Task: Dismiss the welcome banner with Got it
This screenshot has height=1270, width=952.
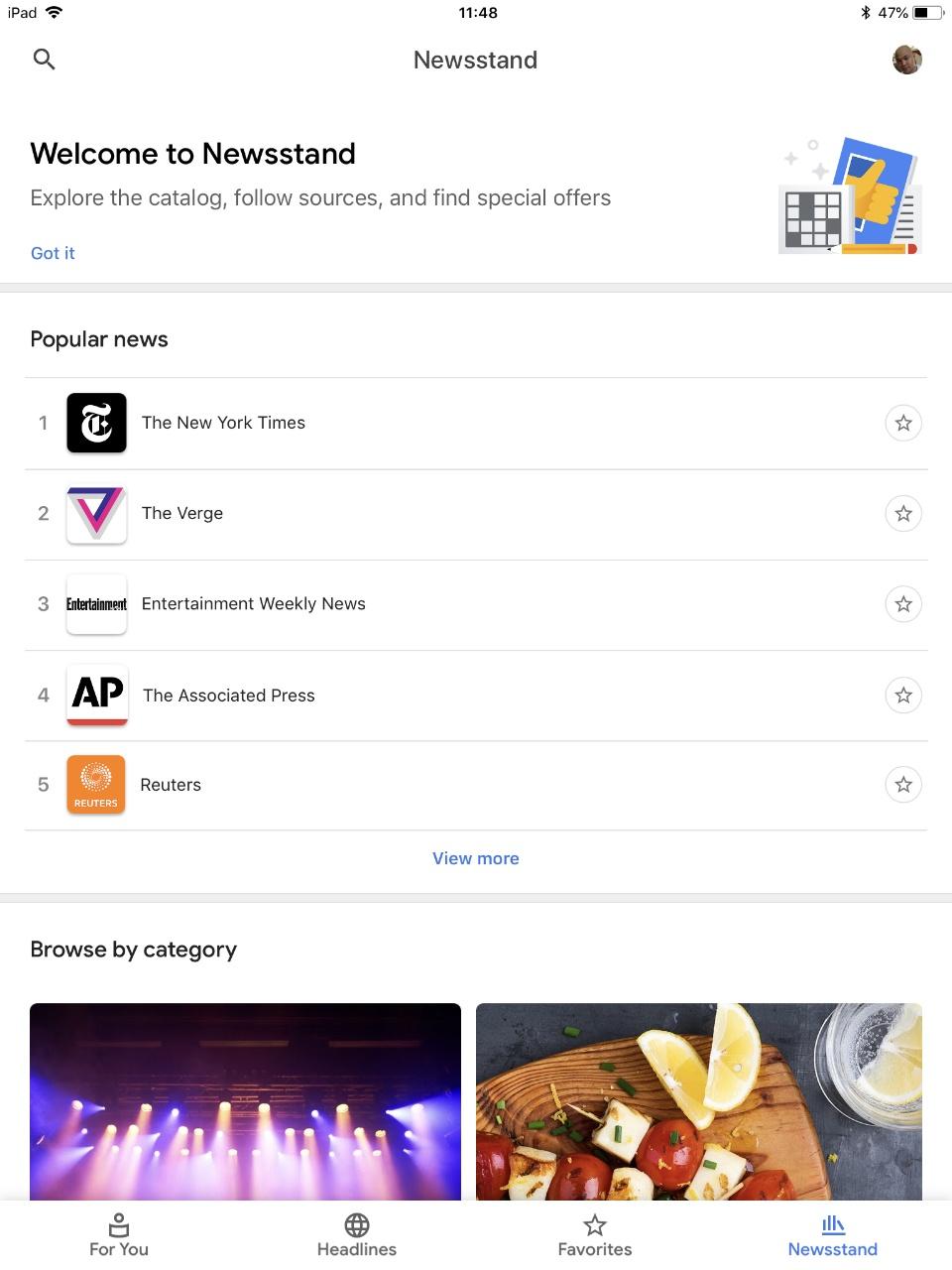Action: click(x=53, y=253)
